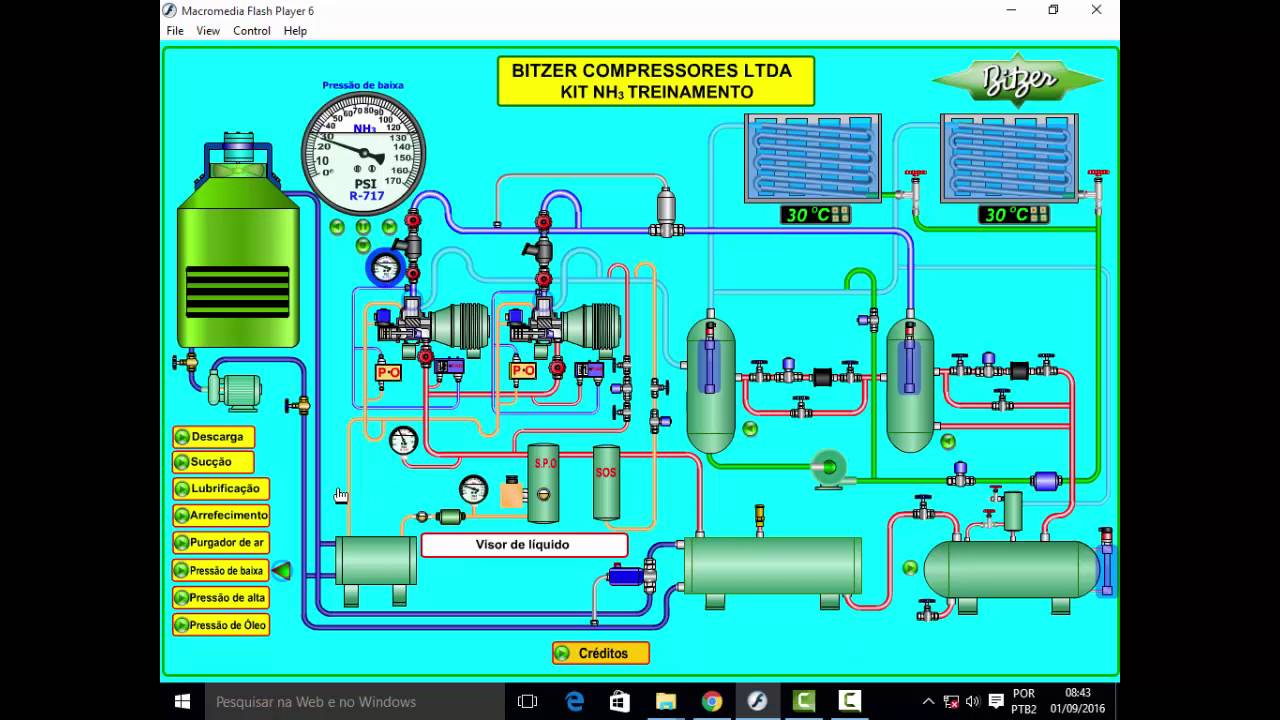The height and width of the screenshot is (720, 1280).
Task: Click the SOS oil vessel
Action: pos(606,482)
